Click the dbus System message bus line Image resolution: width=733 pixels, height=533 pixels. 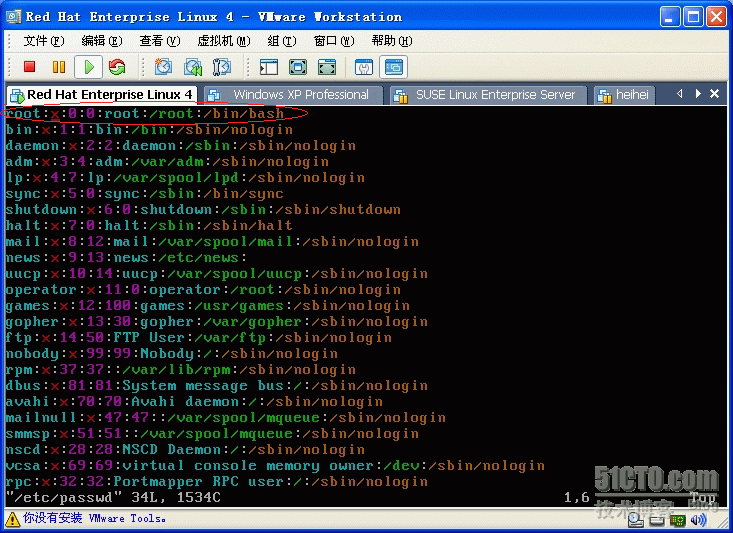coord(216,386)
